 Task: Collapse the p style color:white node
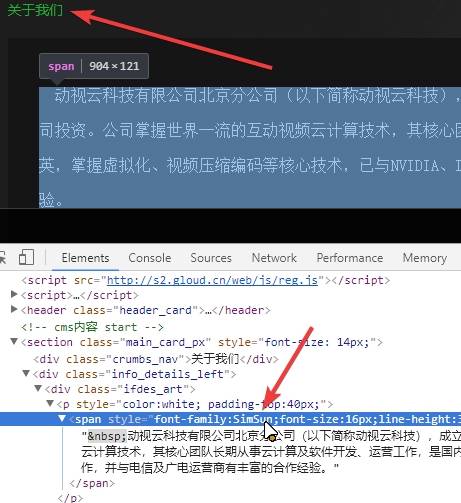(x=50, y=403)
